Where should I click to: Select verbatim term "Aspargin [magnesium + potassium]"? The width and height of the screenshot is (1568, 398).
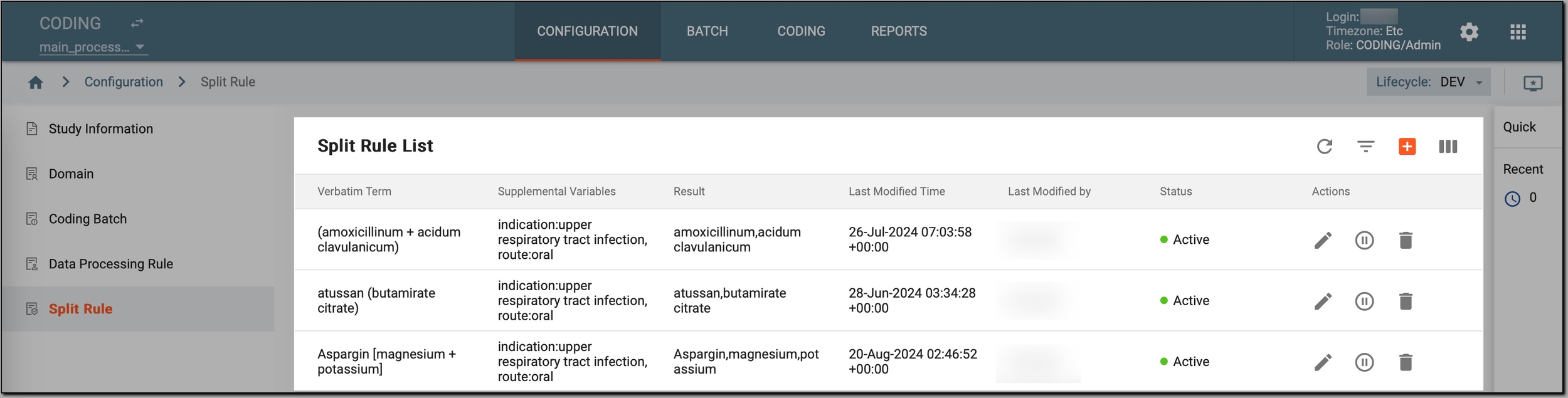(386, 362)
